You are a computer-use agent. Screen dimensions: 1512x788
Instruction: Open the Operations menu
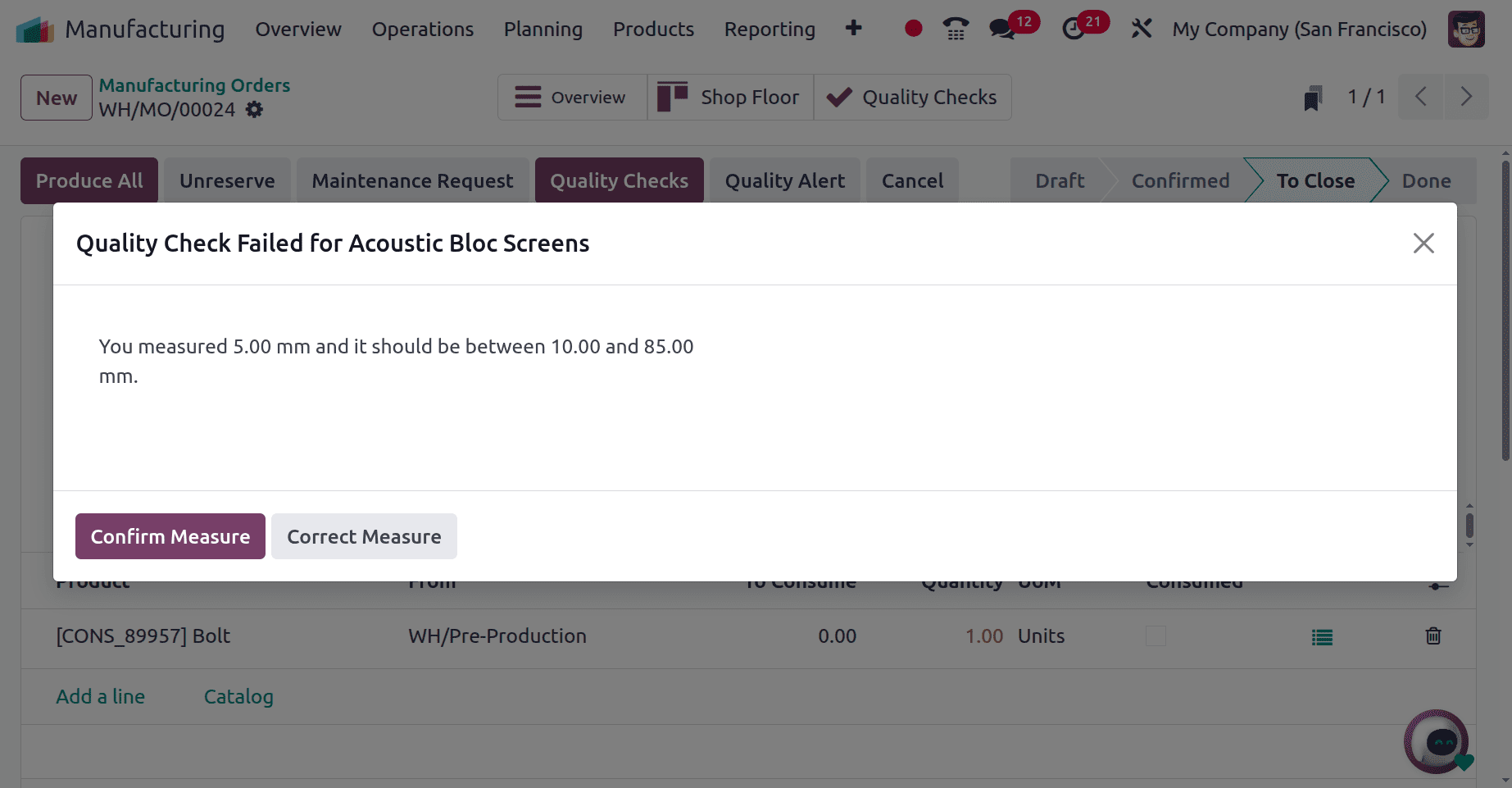[422, 29]
